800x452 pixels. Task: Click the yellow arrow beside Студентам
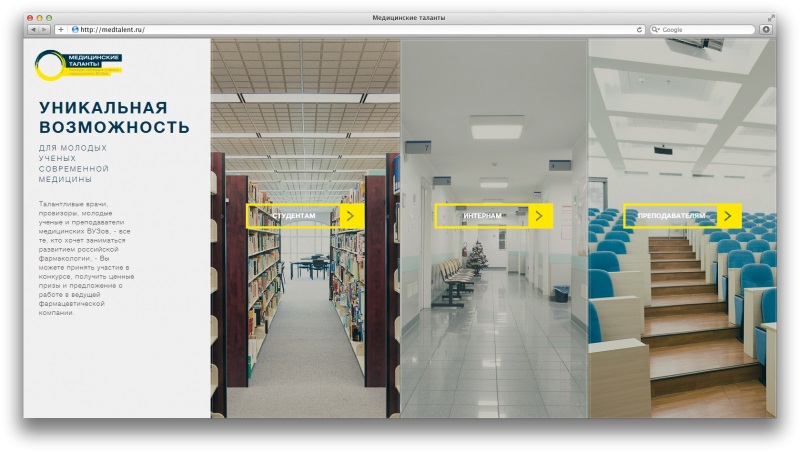[x=350, y=216]
